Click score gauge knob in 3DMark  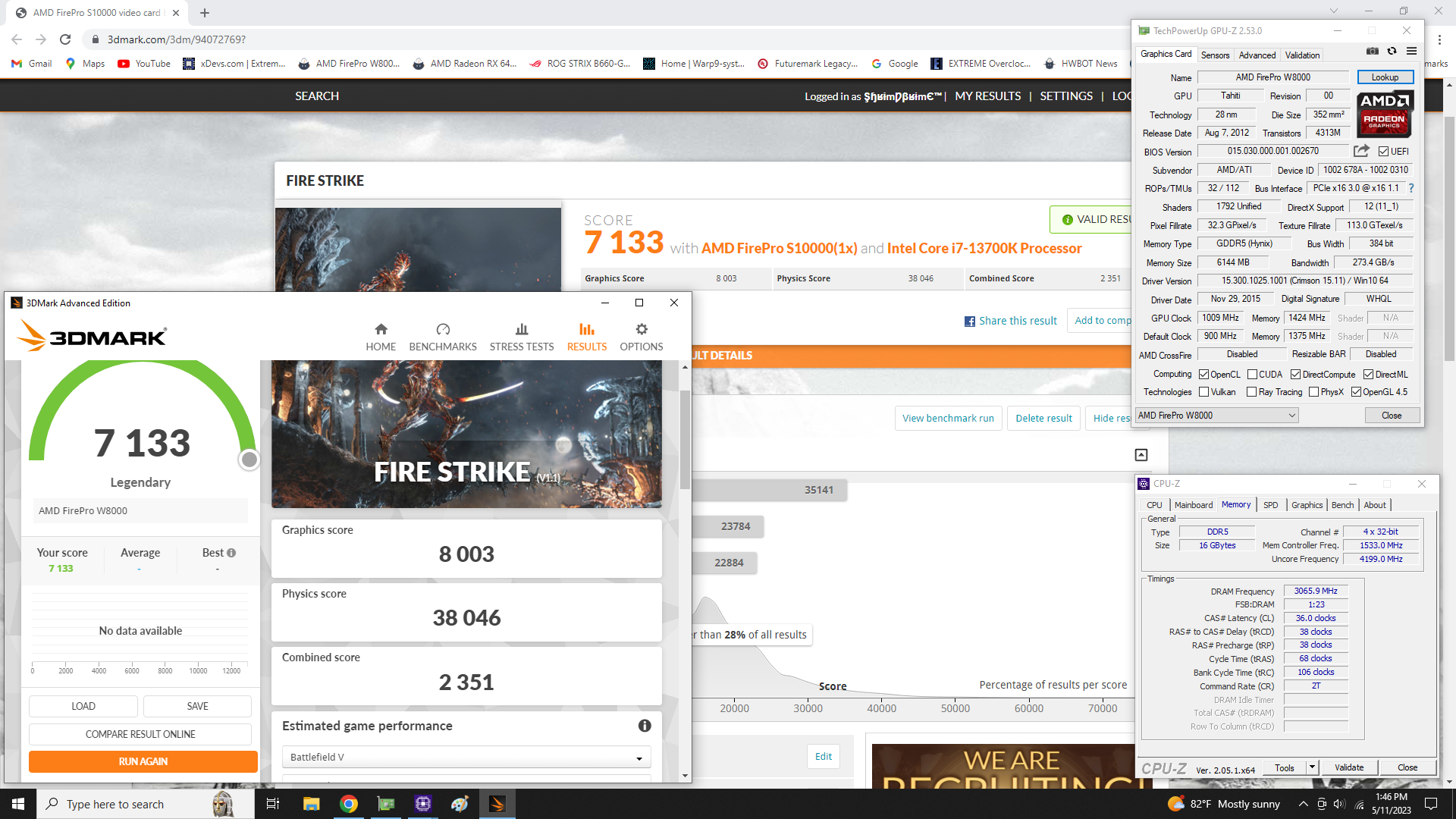click(x=249, y=460)
